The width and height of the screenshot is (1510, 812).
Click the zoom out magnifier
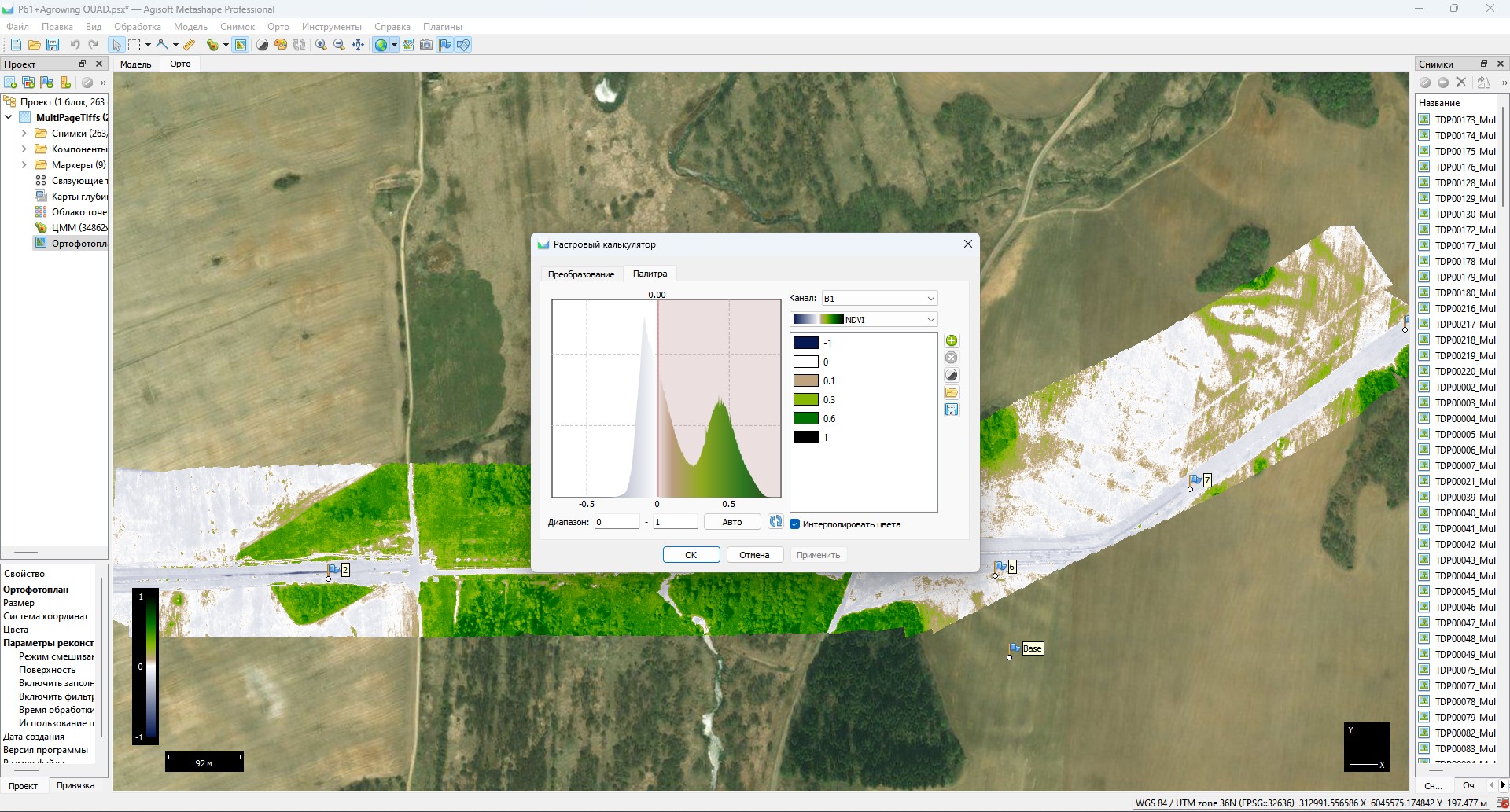[339, 45]
